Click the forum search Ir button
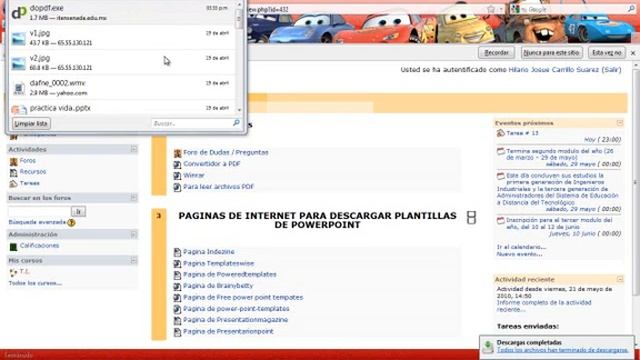 (78, 211)
